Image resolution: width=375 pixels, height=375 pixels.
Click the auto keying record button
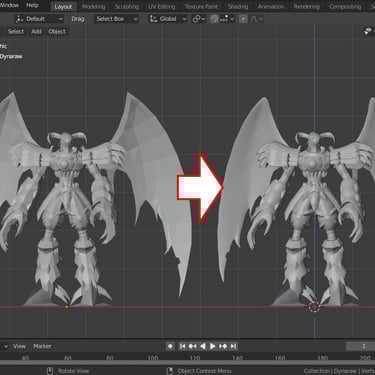click(170, 346)
